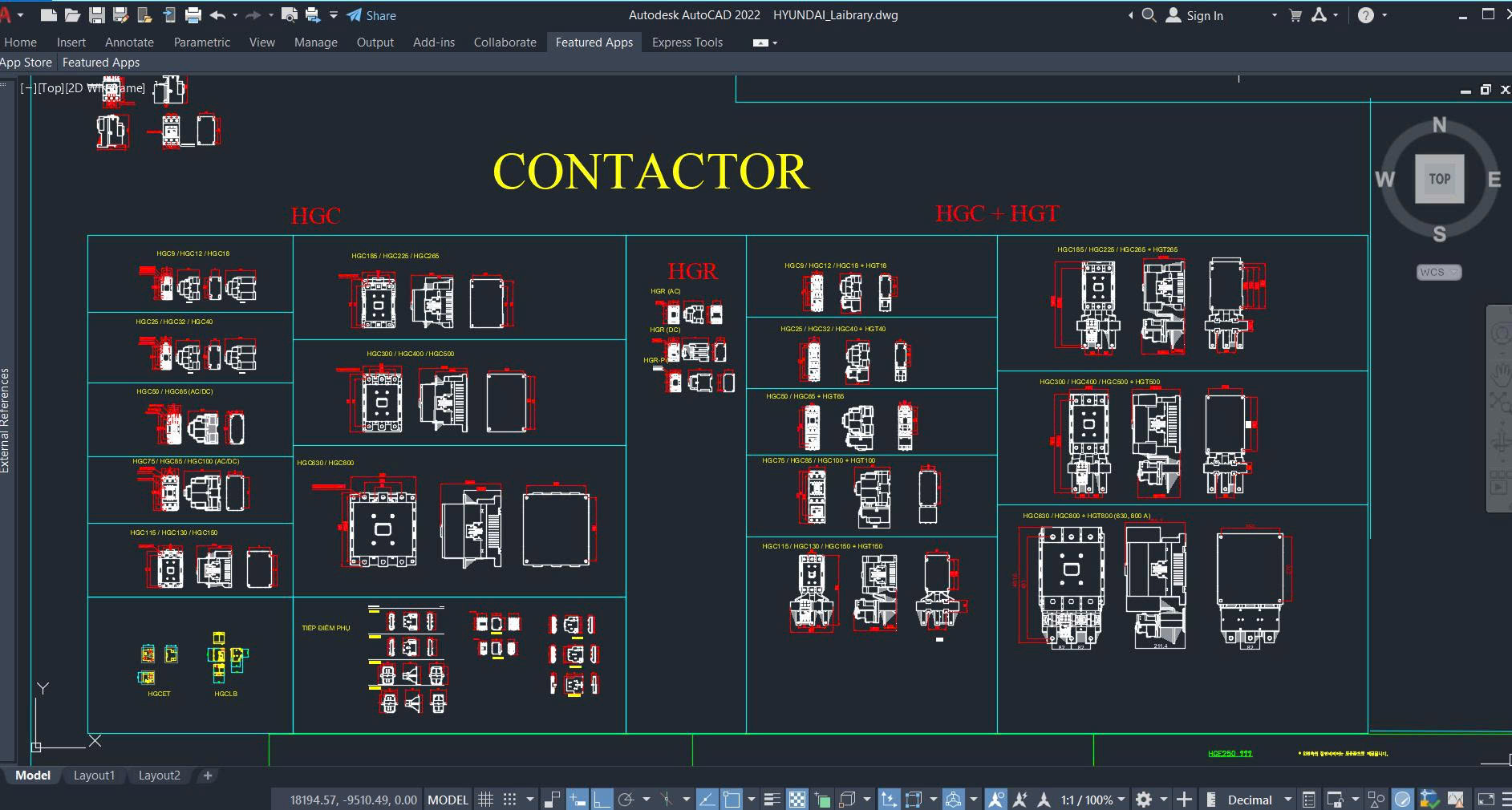Open a drawing file with the folder icon

(72, 15)
